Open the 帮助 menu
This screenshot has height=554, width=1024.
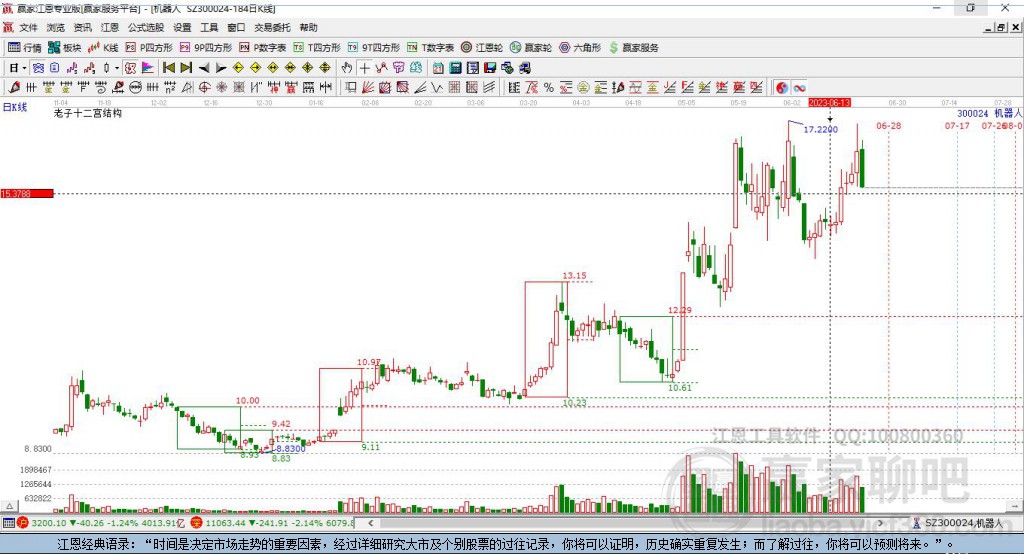click(x=308, y=27)
